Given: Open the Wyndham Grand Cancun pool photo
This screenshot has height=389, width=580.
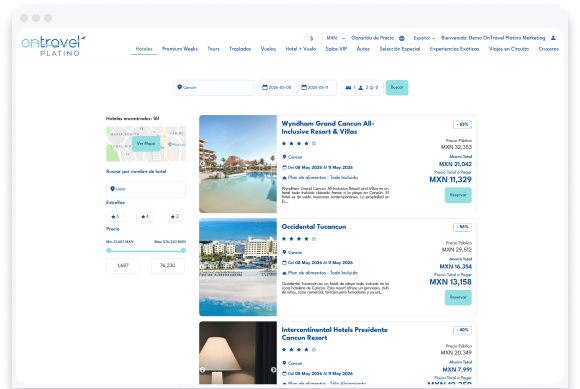Looking at the screenshot, I should click(x=238, y=164).
